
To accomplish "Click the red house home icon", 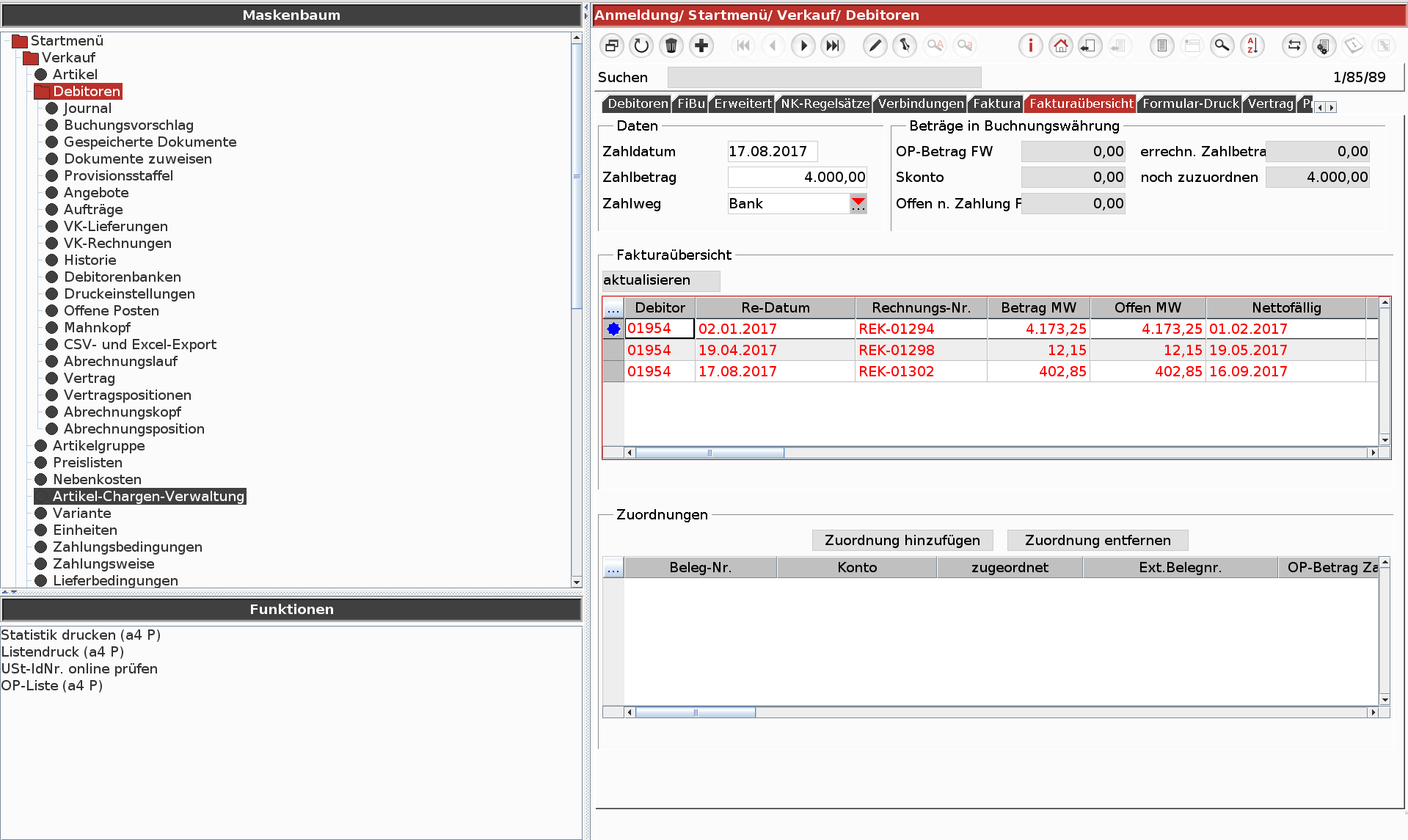I will (x=1060, y=46).
